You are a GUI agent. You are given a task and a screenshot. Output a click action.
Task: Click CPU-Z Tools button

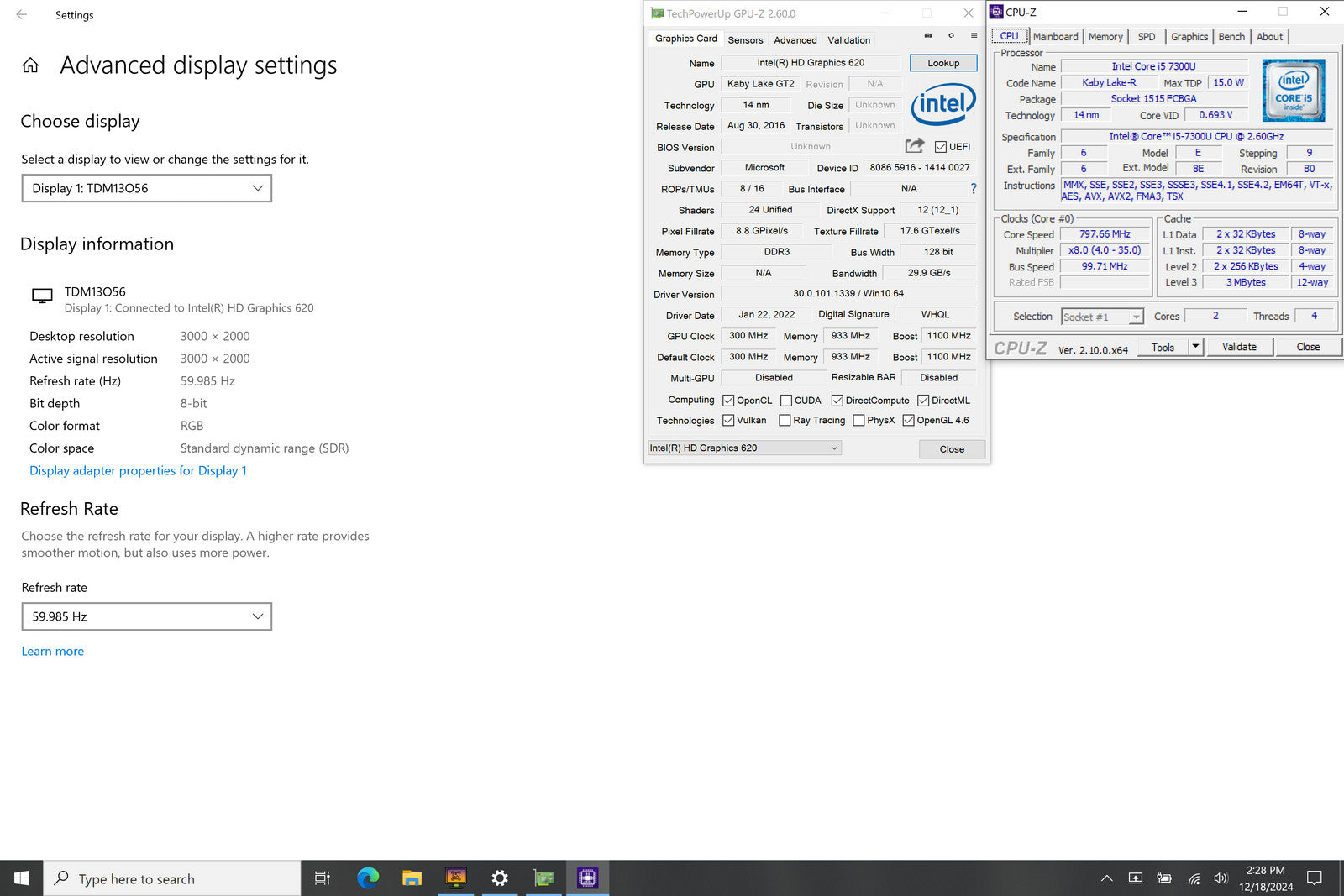(x=1163, y=346)
